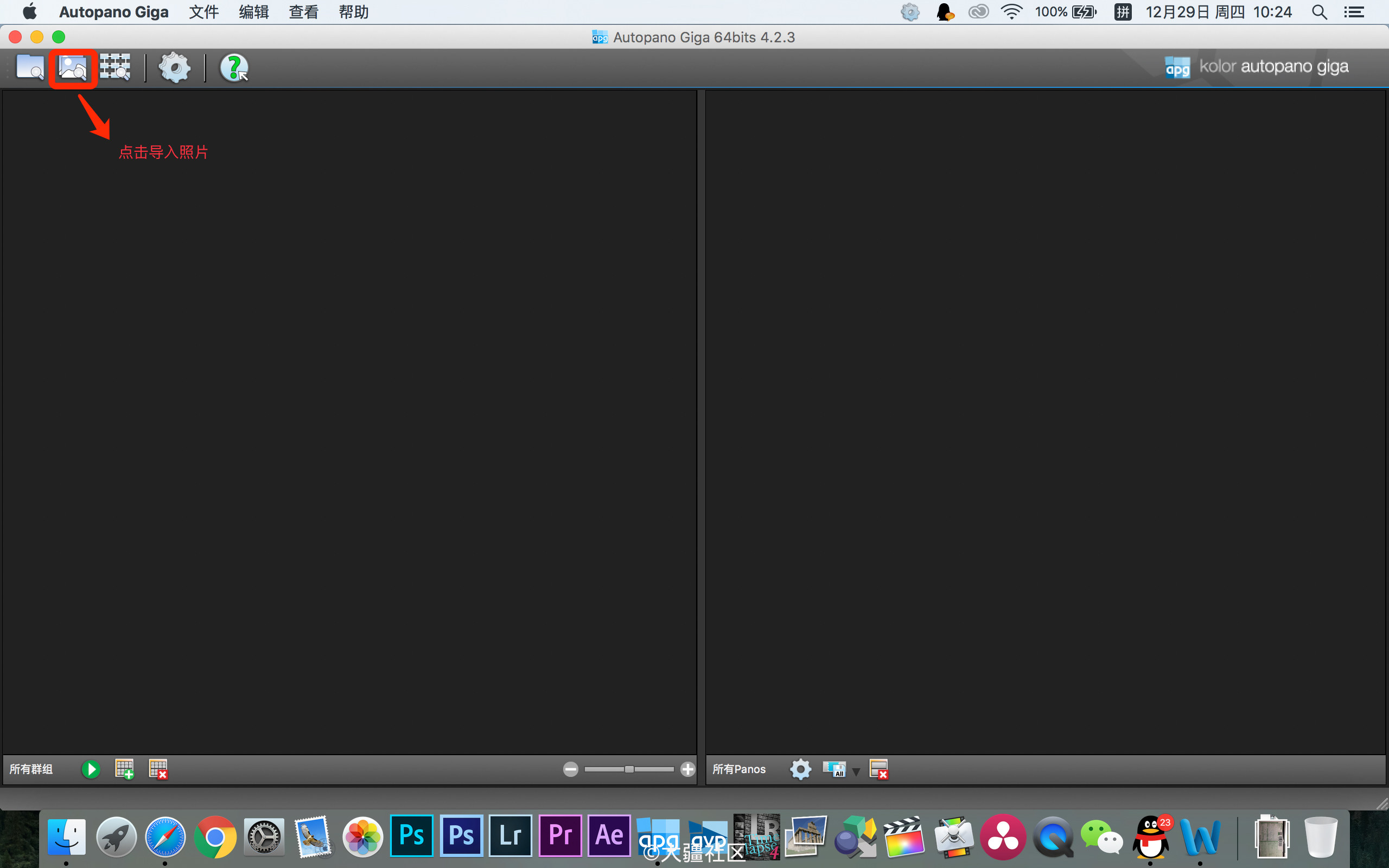This screenshot has height=868, width=1389.
Task: Open the blue W Word icon in Dock
Action: (x=1200, y=837)
